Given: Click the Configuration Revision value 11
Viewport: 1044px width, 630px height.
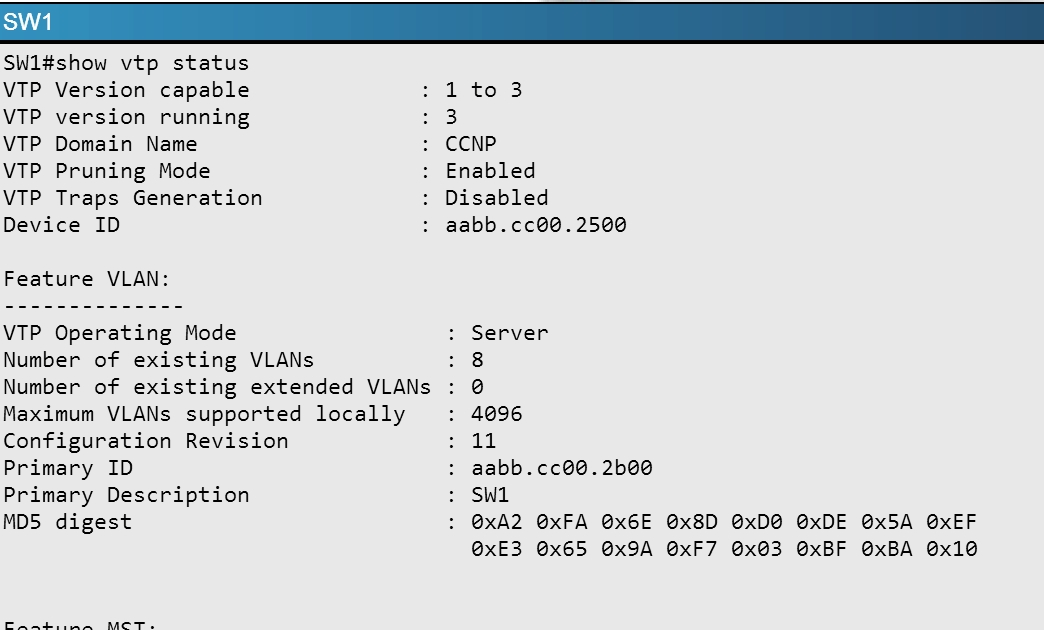Looking at the screenshot, I should (483, 441).
